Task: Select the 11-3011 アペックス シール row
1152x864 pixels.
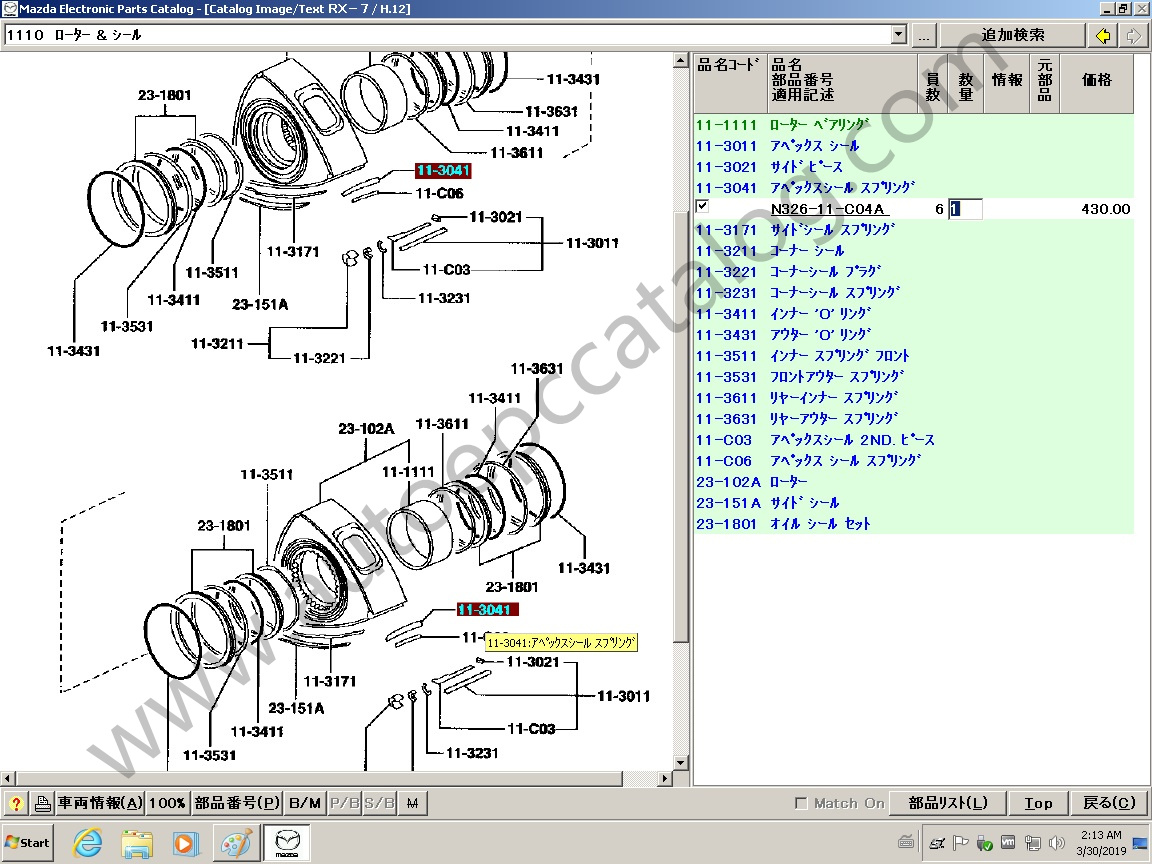Action: click(913, 145)
